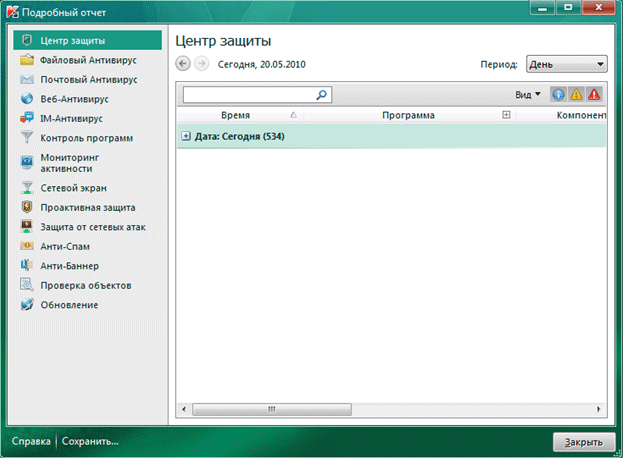Click the horizontal scrollbar thumb

pyautogui.click(x=272, y=409)
